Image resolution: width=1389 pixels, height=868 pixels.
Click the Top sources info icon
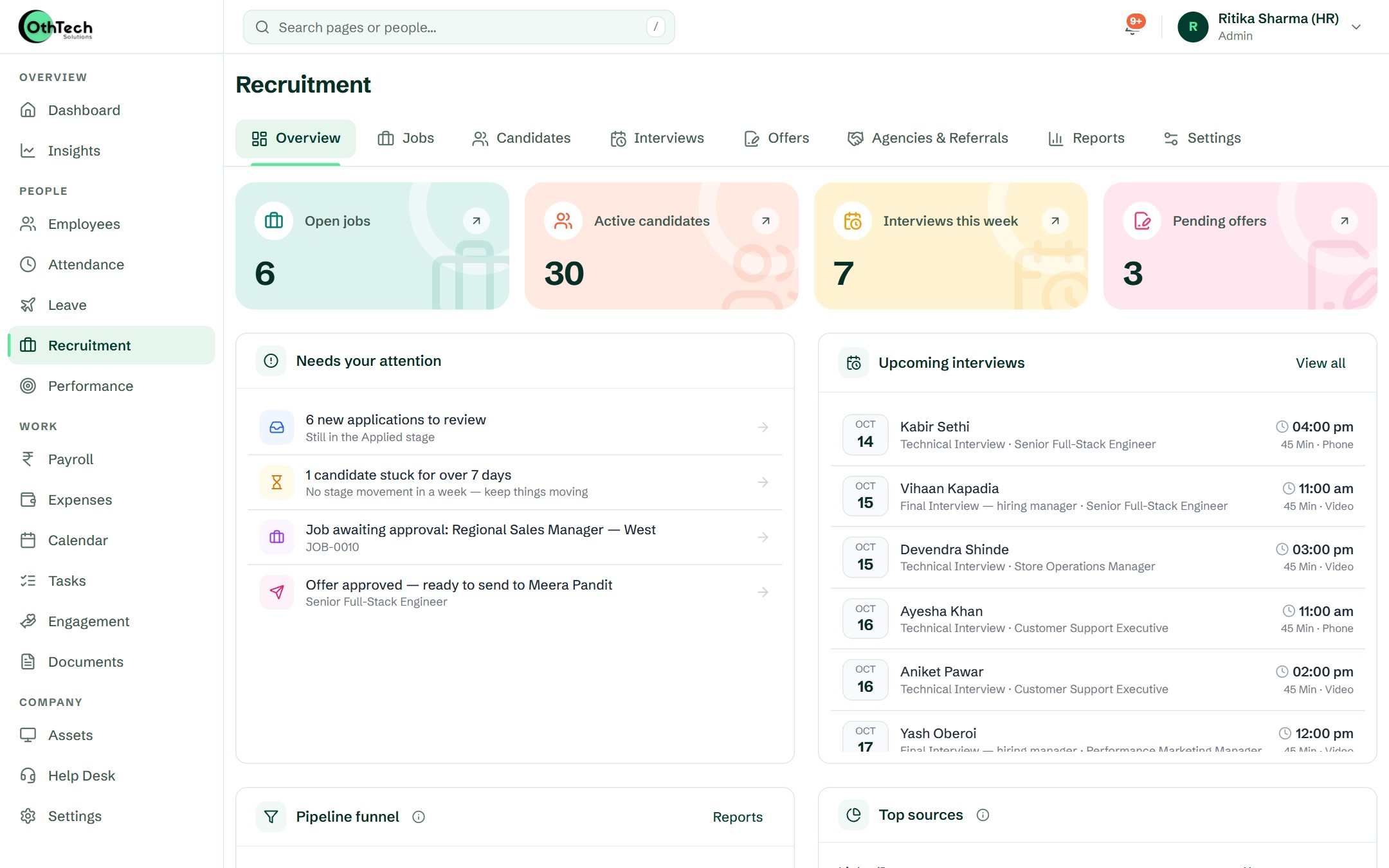click(x=983, y=815)
